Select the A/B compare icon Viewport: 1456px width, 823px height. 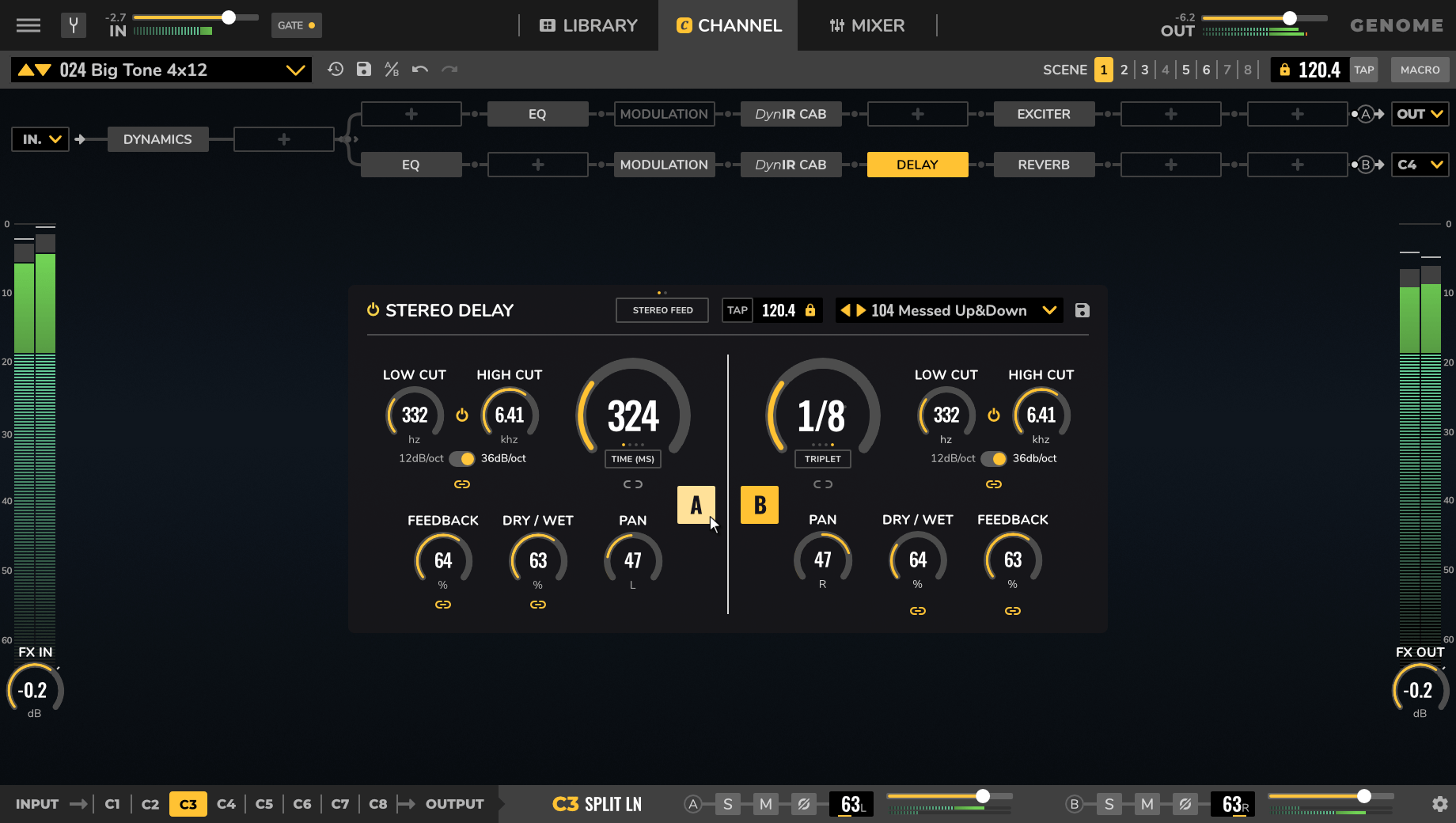[x=391, y=70]
